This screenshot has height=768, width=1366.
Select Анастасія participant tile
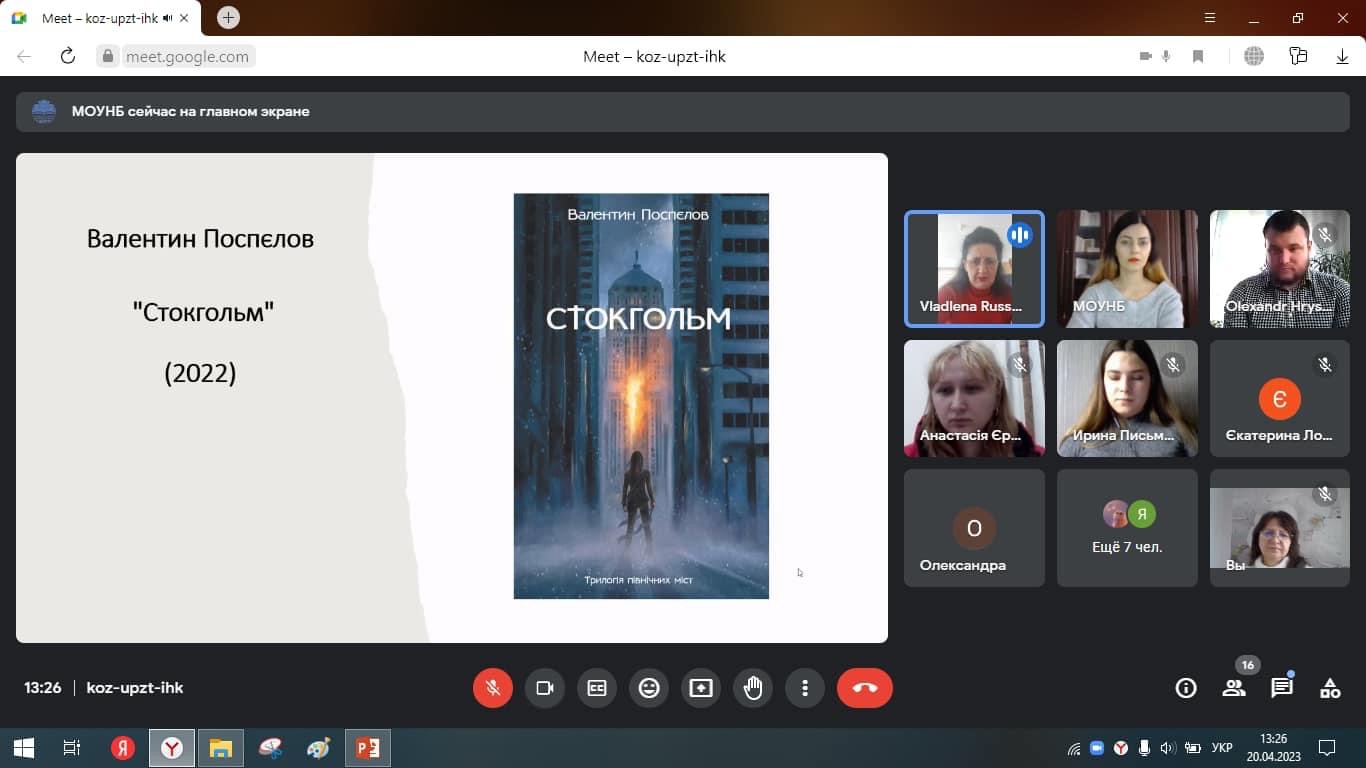tap(974, 399)
